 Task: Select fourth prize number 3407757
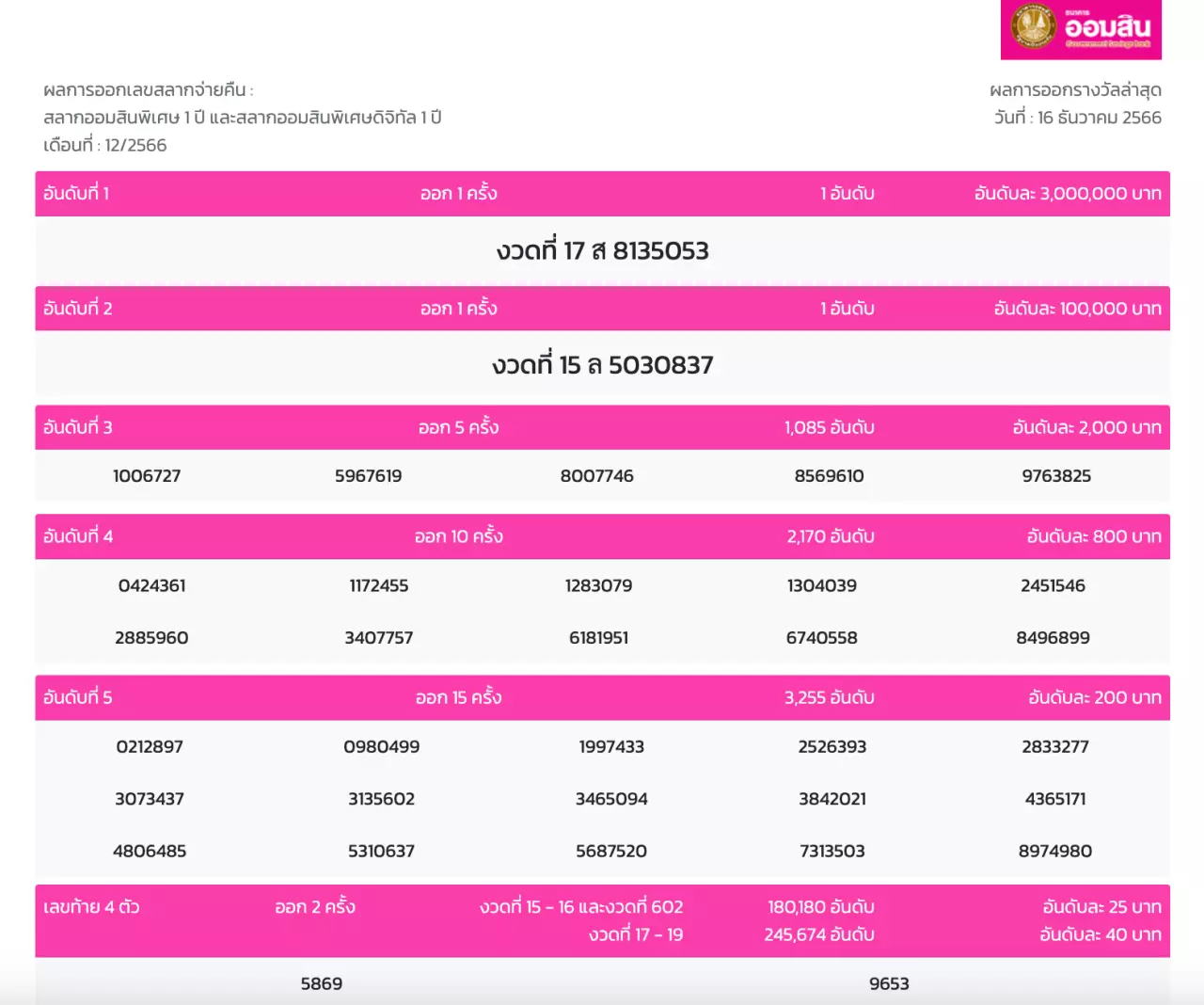[x=379, y=638]
